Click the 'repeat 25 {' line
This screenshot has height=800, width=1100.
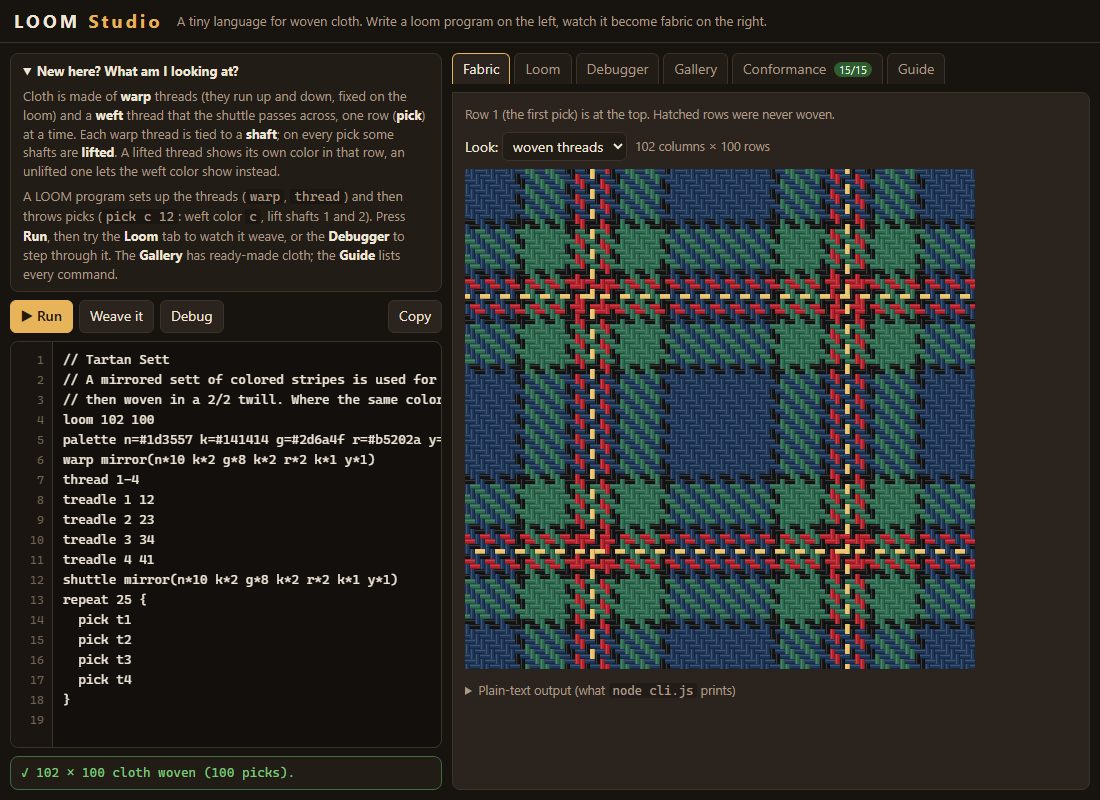point(105,599)
